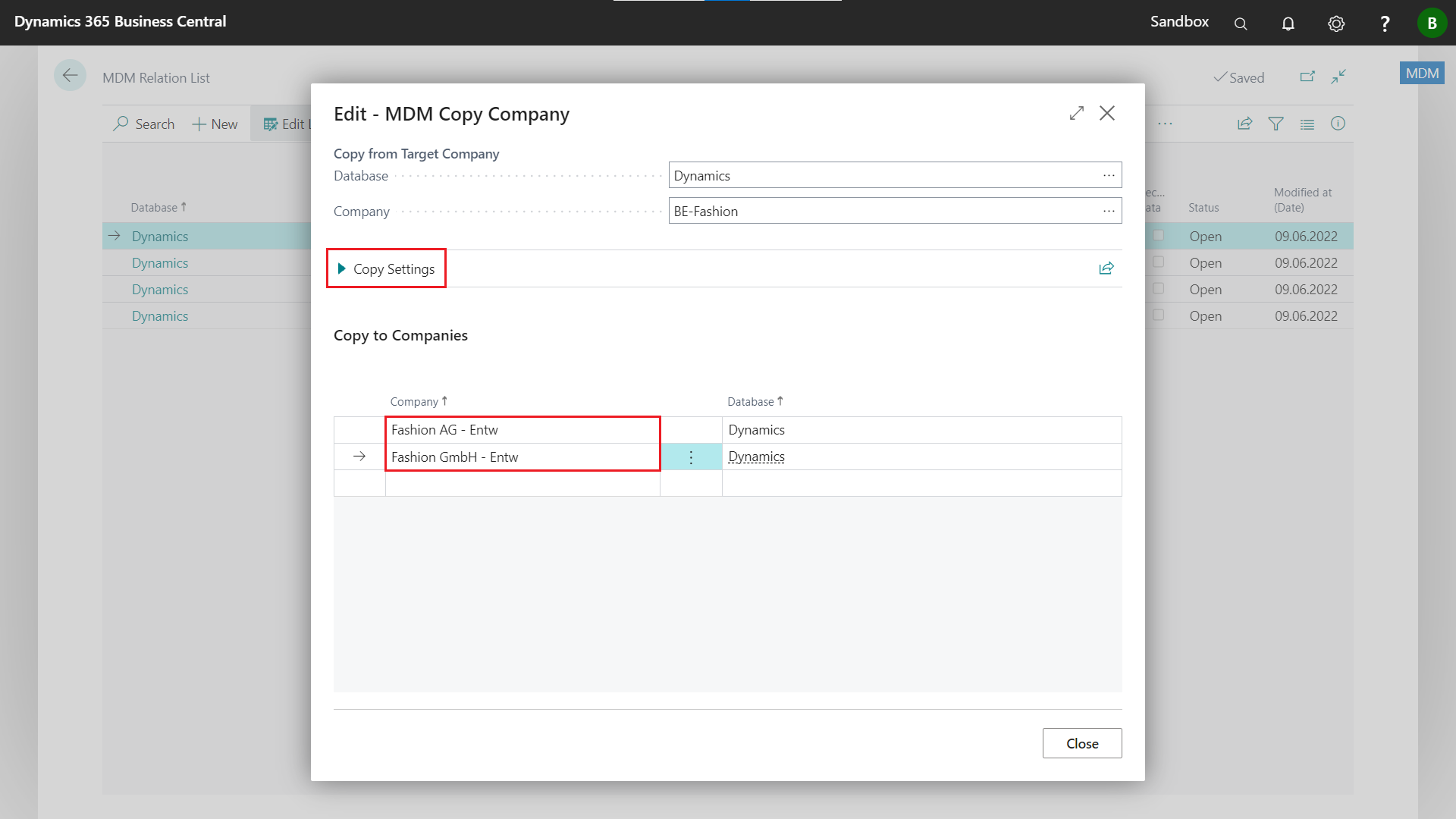Open the FactBox information icon
This screenshot has height=819, width=1456.
pos(1338,124)
